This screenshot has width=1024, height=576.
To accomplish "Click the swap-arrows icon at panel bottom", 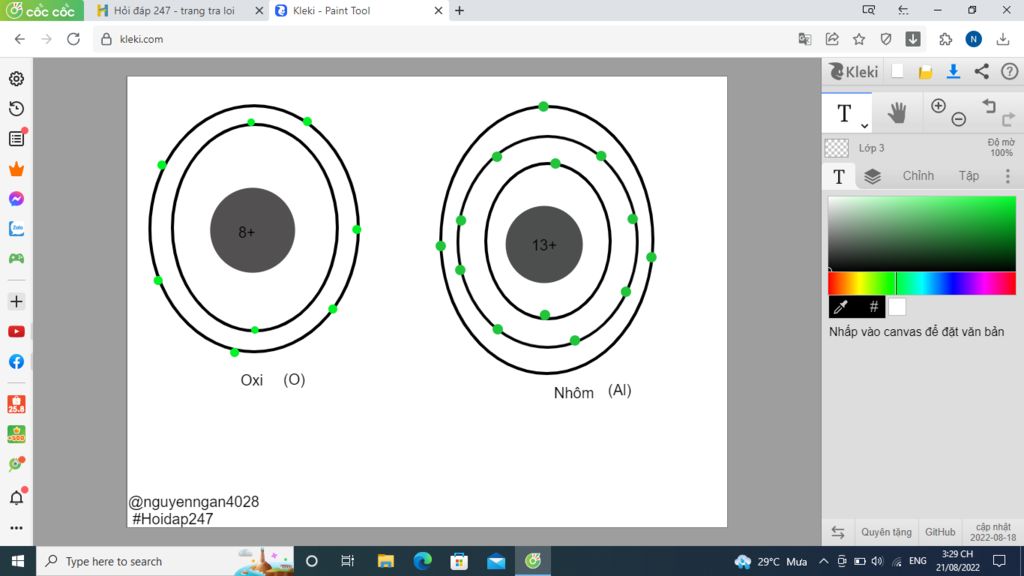I will click(838, 532).
